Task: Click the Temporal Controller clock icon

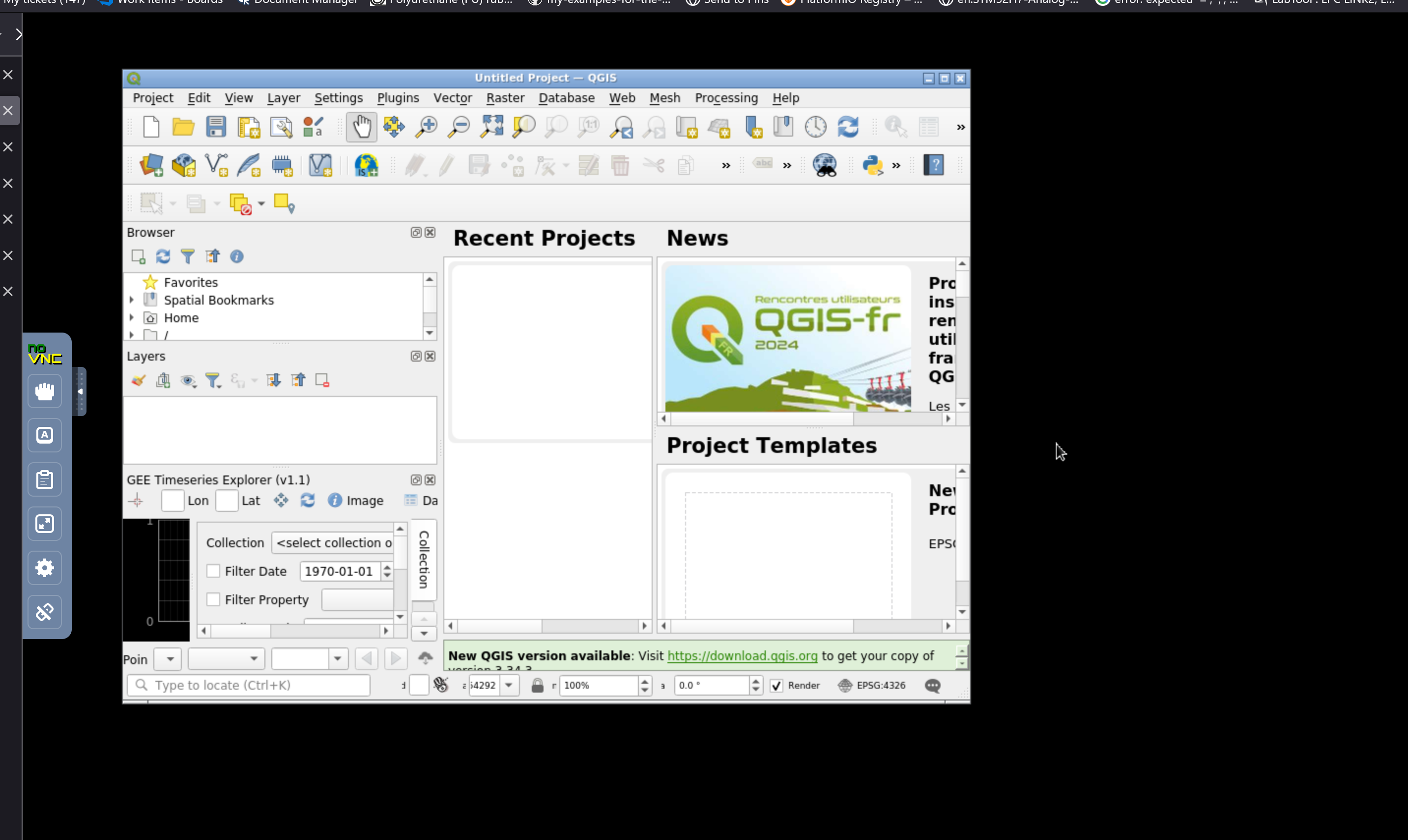Action: coord(815,127)
